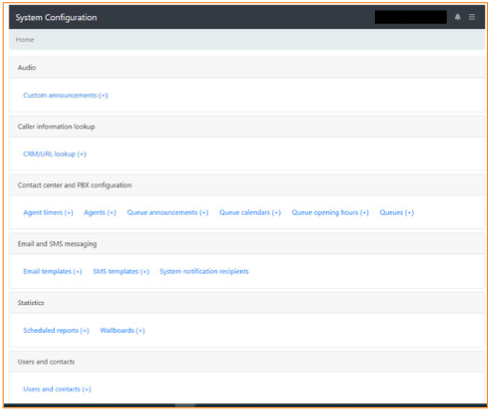
Task: Open System notification recipients
Action: coord(204,272)
